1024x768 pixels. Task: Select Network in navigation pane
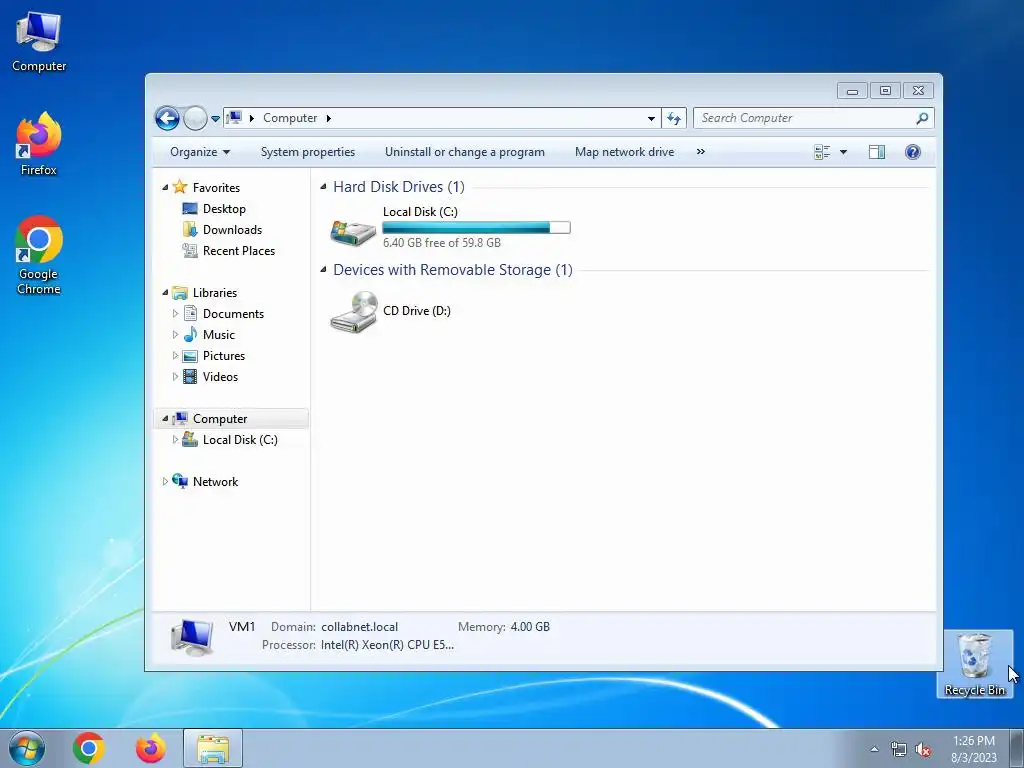pyautogui.click(x=215, y=481)
